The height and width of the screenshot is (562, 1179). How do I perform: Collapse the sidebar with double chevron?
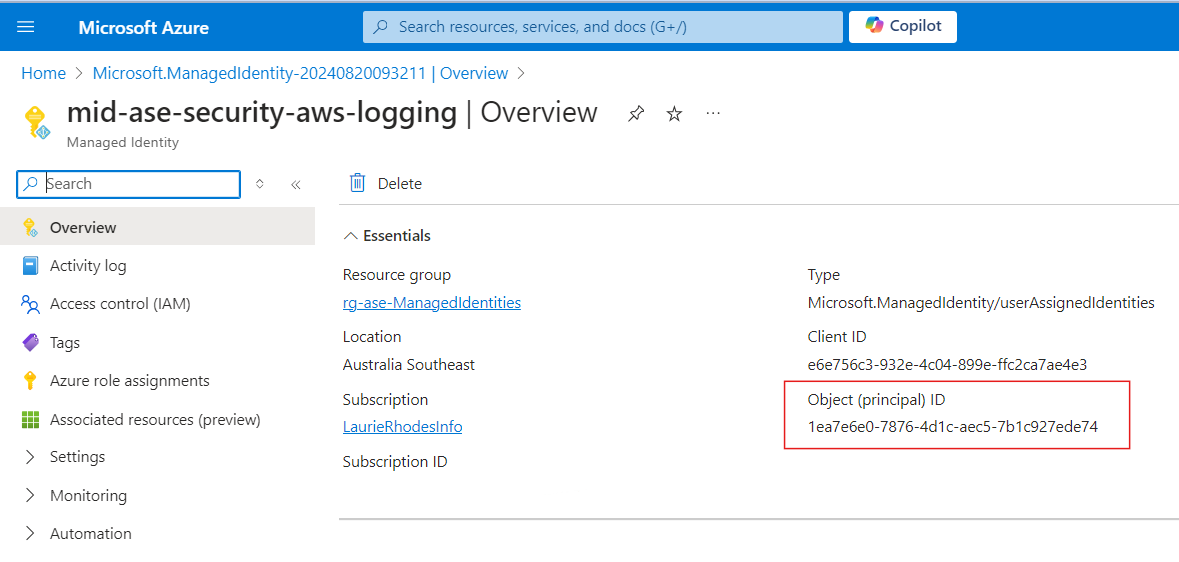(x=296, y=184)
